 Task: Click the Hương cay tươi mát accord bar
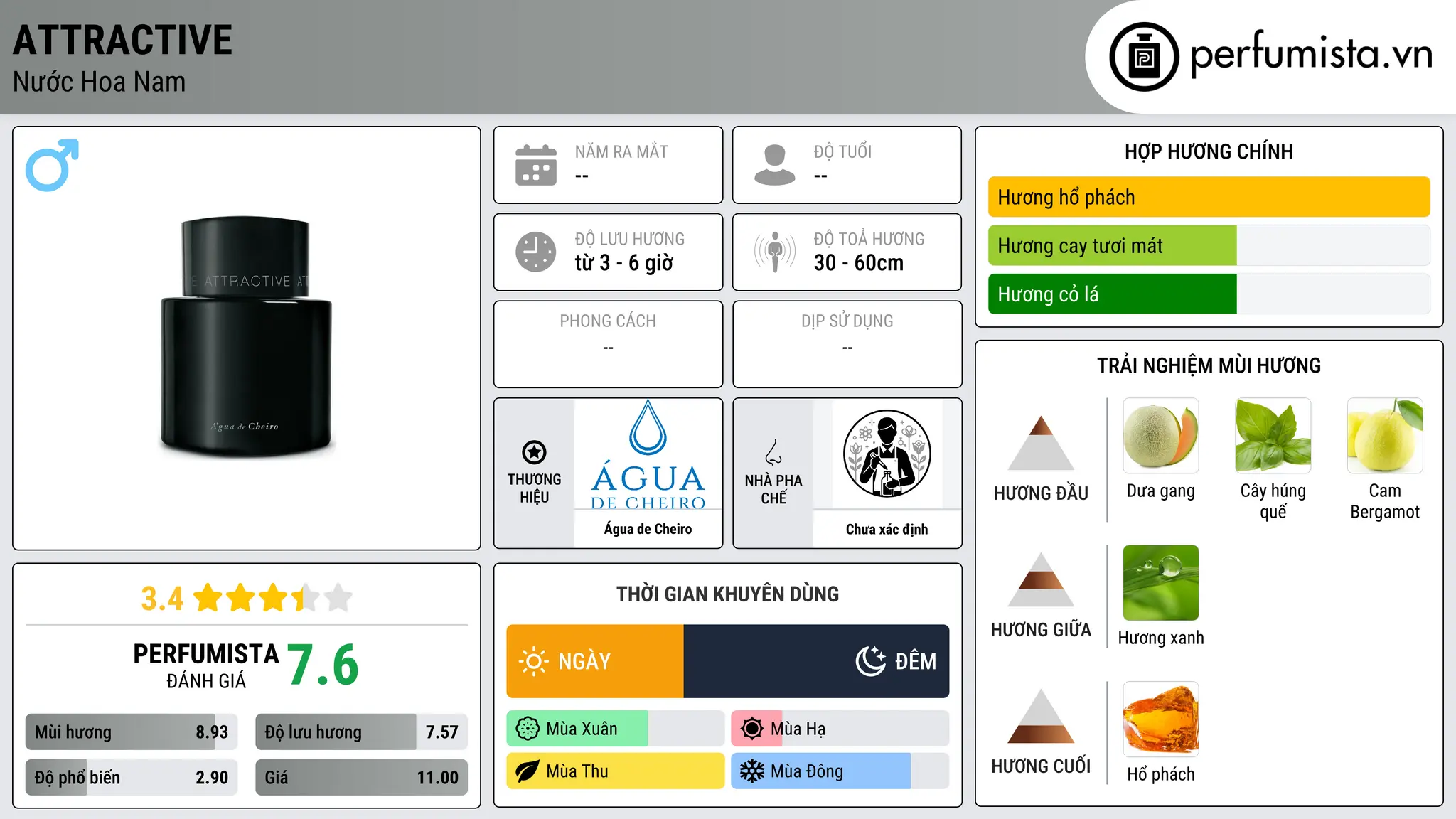click(x=1209, y=245)
